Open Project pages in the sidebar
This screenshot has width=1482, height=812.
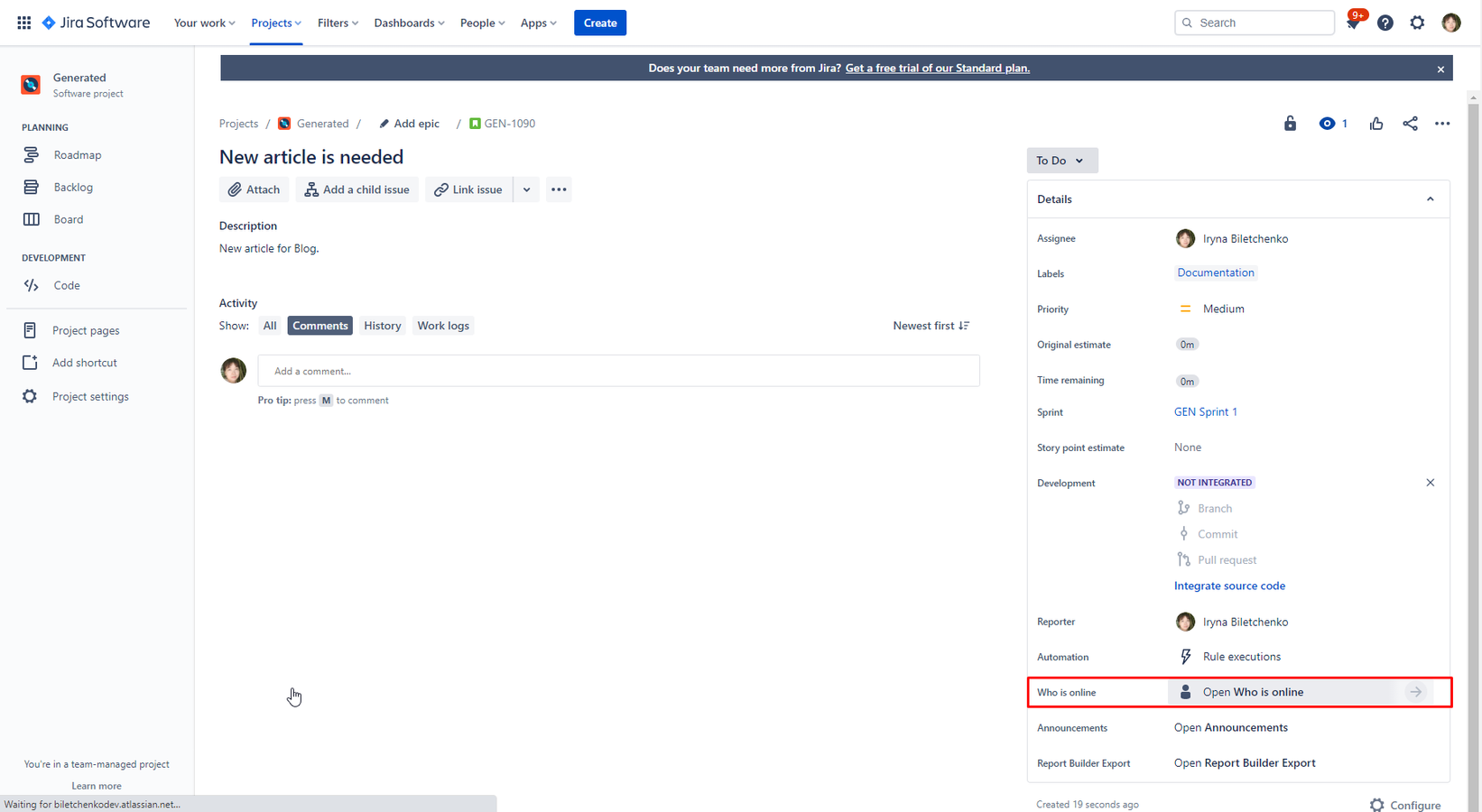(86, 330)
